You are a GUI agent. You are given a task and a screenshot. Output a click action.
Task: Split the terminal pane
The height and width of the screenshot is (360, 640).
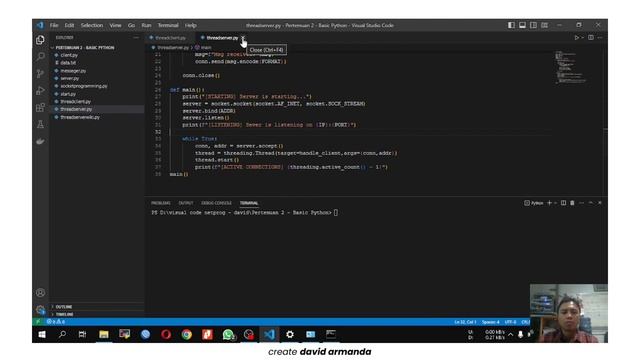coord(563,203)
